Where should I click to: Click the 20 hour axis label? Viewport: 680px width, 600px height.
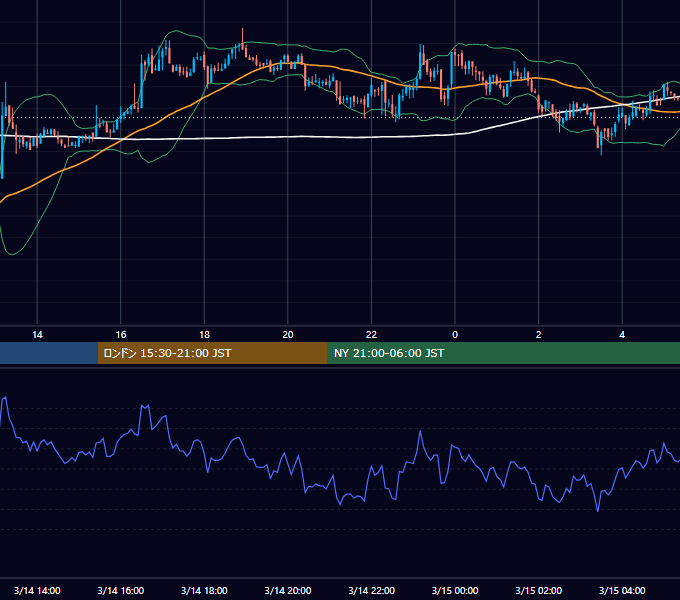click(x=288, y=335)
